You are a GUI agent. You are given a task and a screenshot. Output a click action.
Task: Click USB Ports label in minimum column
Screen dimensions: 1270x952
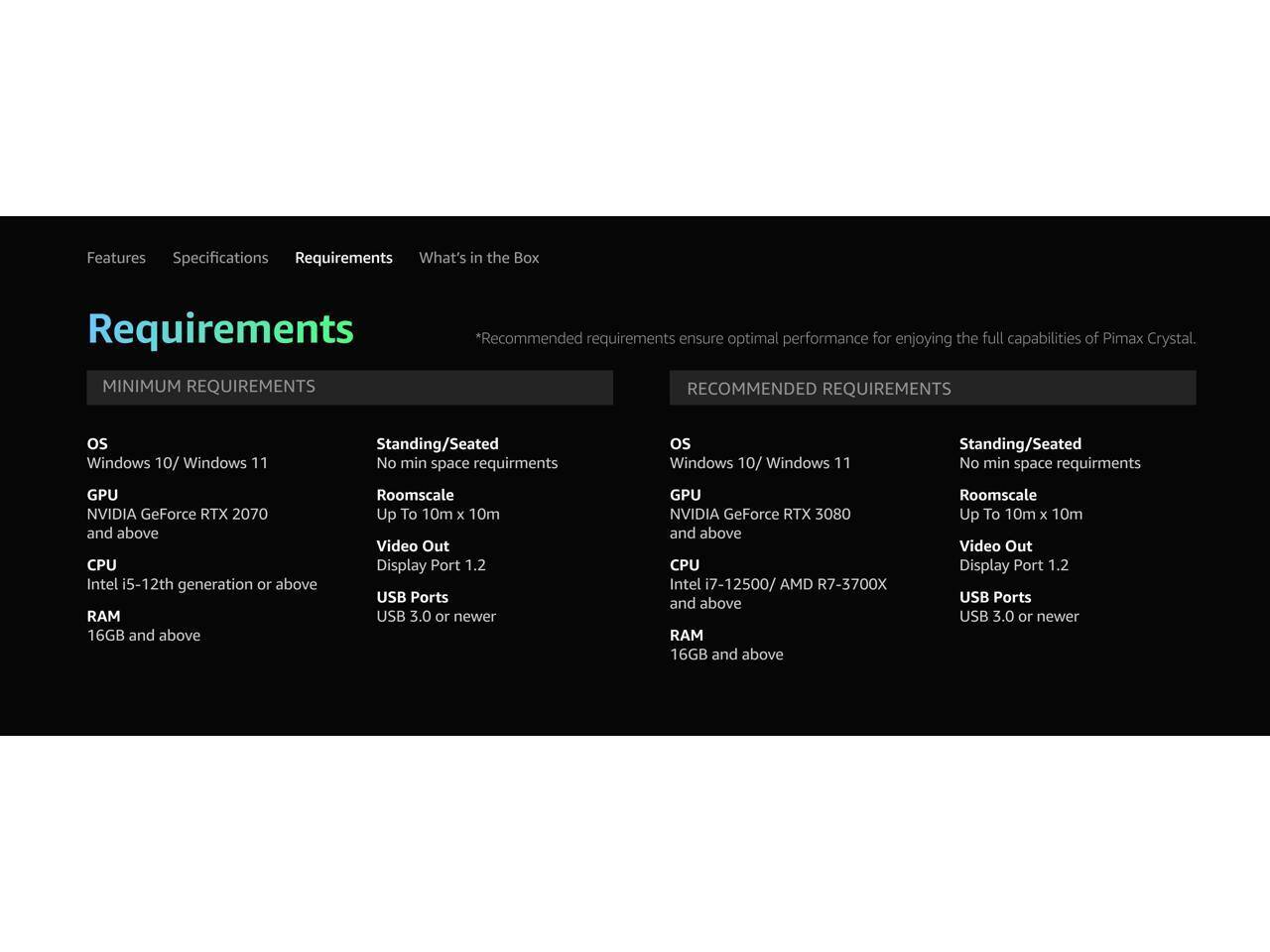(x=412, y=597)
